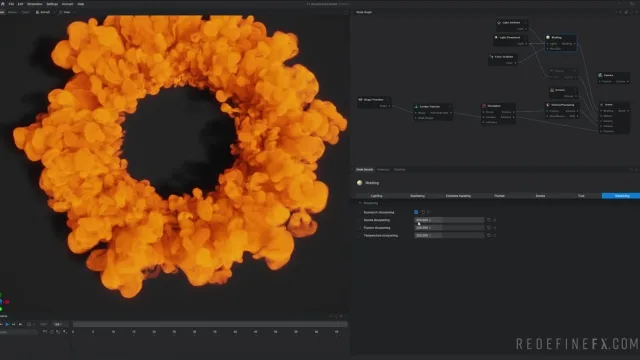Adjust the Flames sharpening slider
640x360 pixels.
449,228
